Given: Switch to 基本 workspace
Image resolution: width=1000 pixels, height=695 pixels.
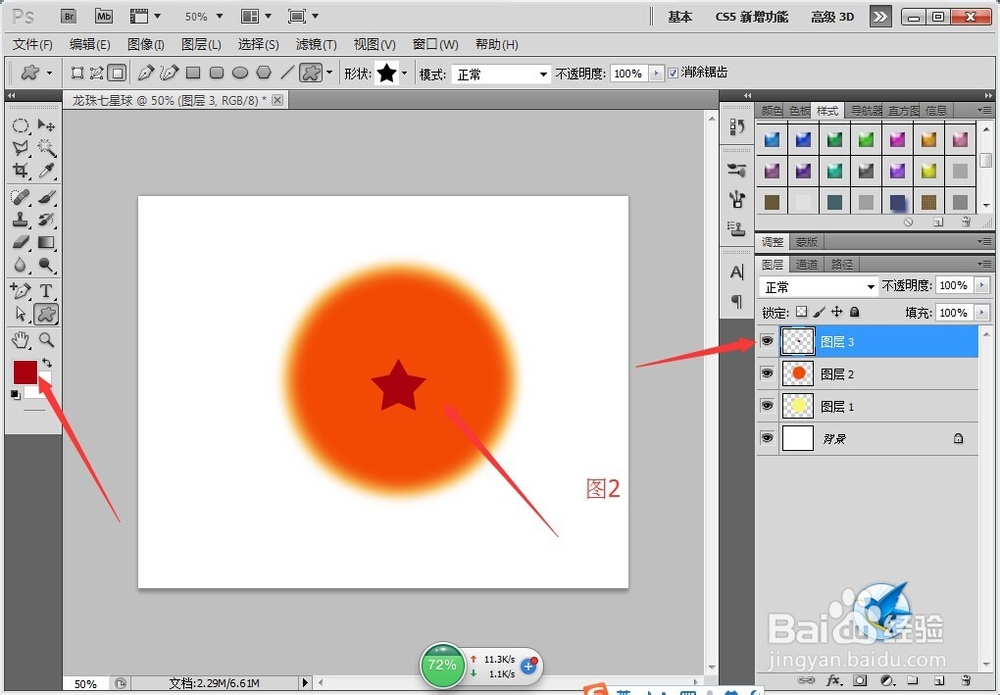Looking at the screenshot, I should point(680,17).
